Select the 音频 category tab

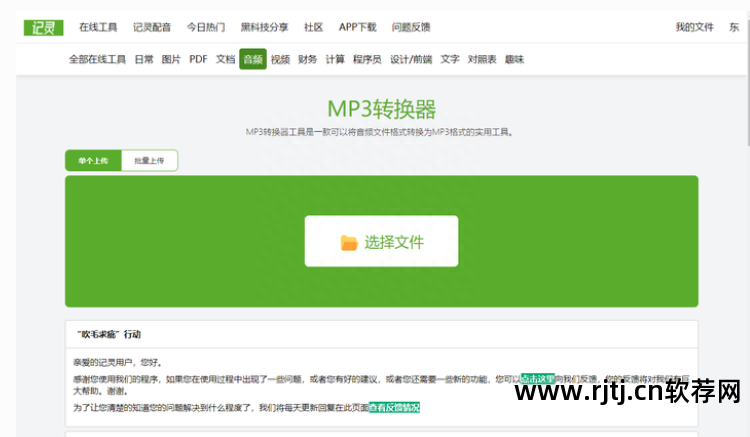pos(252,59)
